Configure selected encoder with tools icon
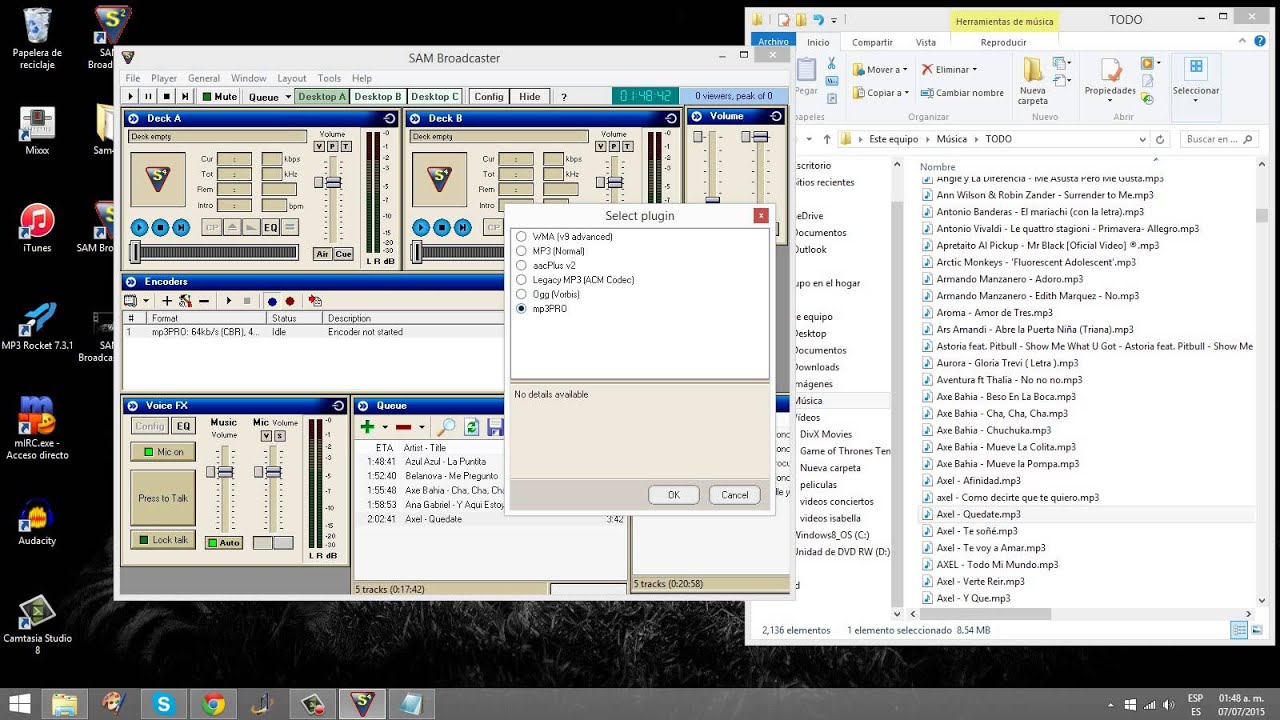This screenshot has width=1280, height=720. (185, 300)
